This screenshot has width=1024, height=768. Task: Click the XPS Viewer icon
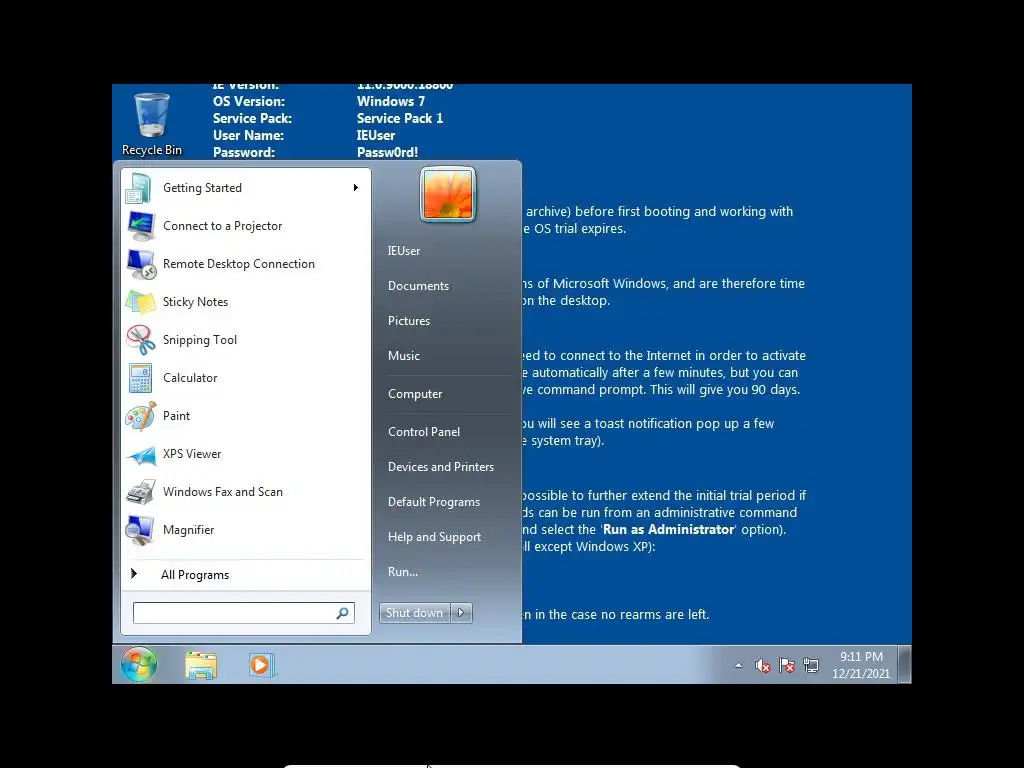[140, 455]
